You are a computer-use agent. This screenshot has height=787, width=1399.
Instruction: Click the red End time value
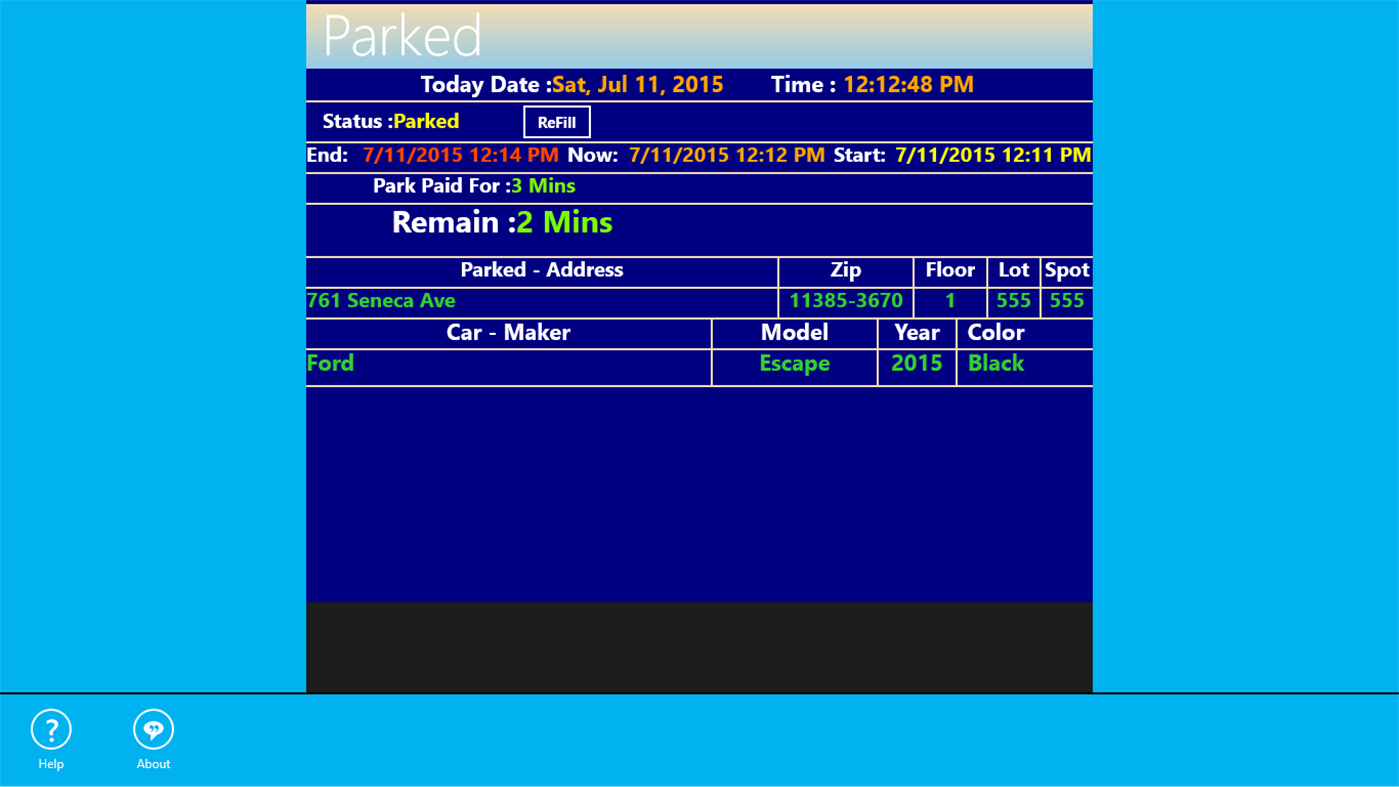[460, 154]
